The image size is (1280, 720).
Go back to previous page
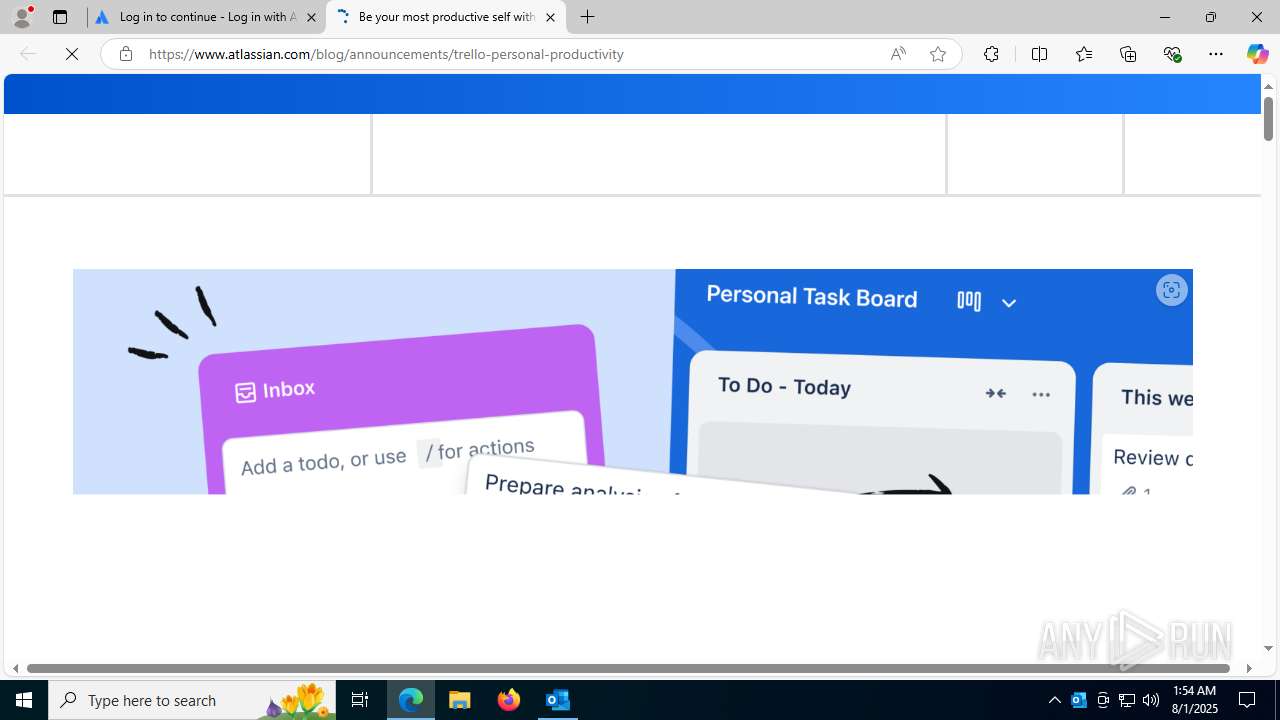coord(28,54)
